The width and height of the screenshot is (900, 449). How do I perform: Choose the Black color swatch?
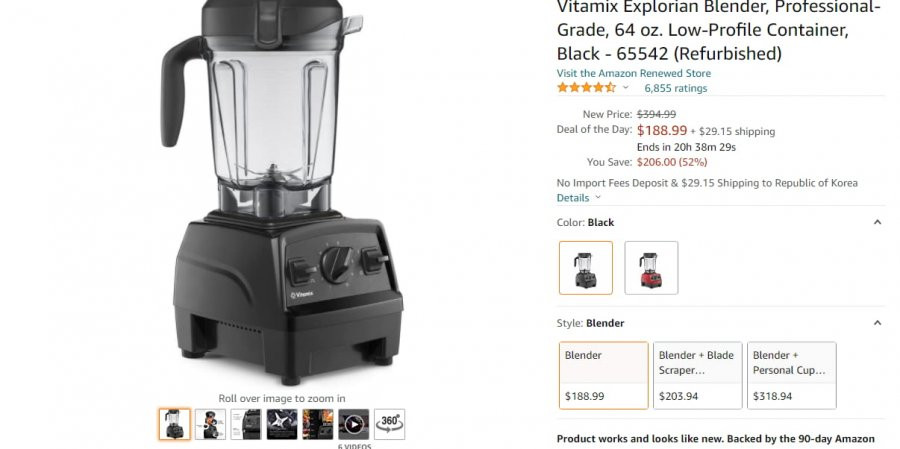click(586, 268)
